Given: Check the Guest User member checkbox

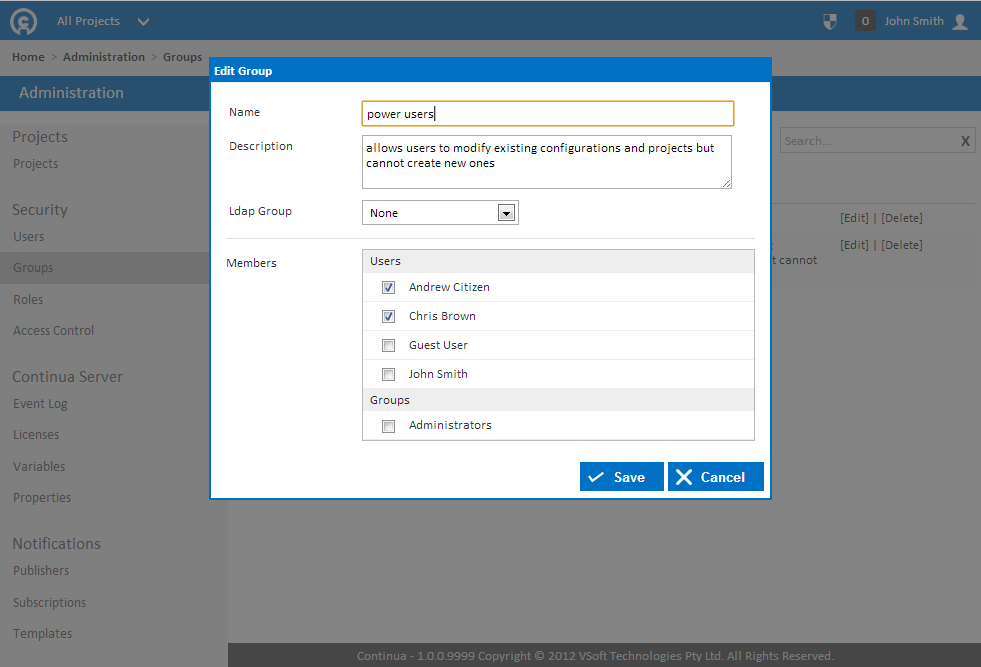Looking at the screenshot, I should 389,345.
